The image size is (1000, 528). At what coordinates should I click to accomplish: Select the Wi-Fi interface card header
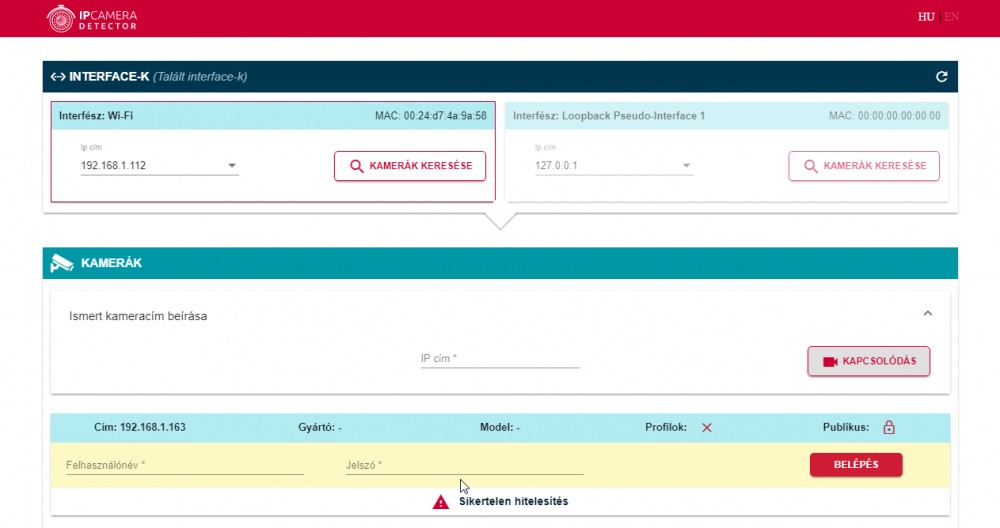pyautogui.click(x=272, y=116)
